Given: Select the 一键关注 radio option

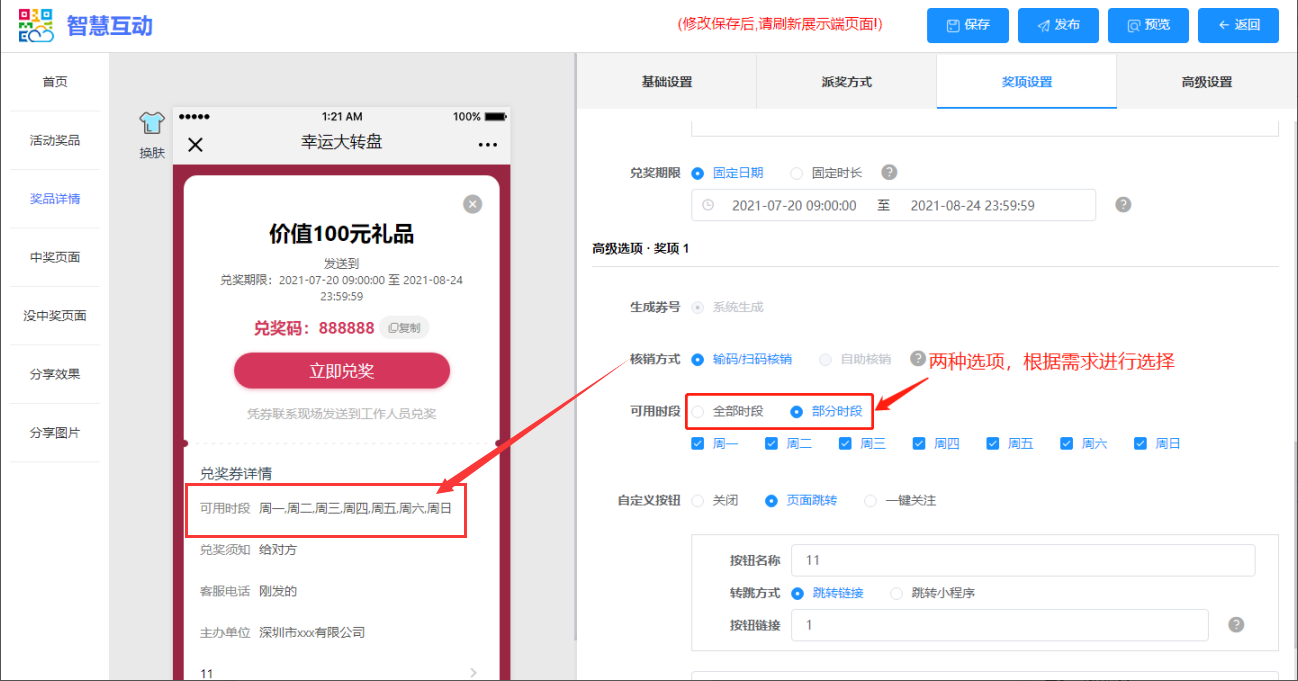Looking at the screenshot, I should click(x=870, y=501).
